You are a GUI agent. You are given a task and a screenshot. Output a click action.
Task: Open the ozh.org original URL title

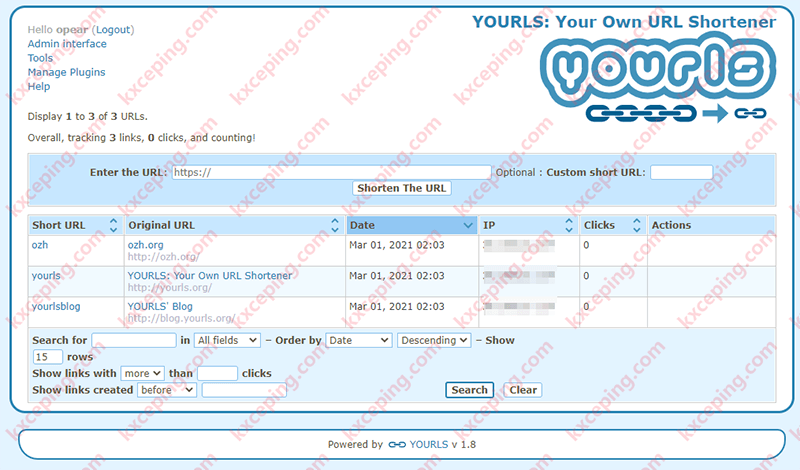[145, 245]
